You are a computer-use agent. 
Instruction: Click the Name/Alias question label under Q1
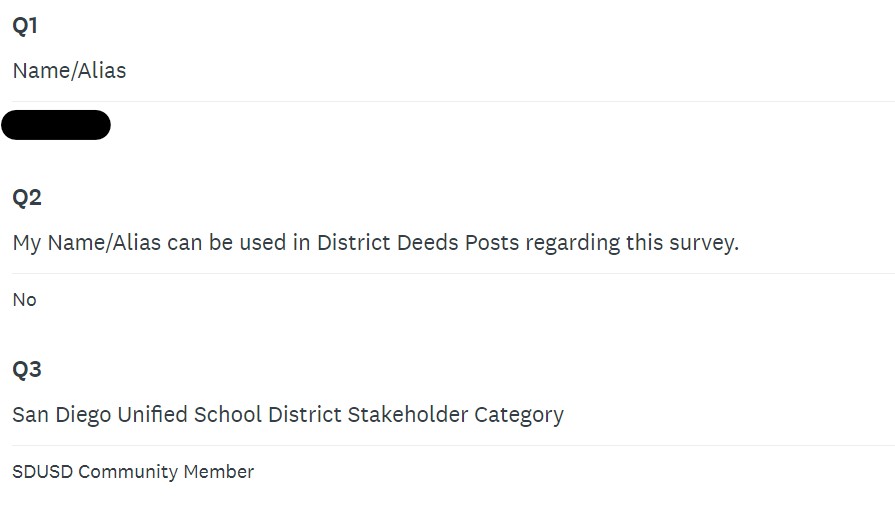tap(69, 71)
